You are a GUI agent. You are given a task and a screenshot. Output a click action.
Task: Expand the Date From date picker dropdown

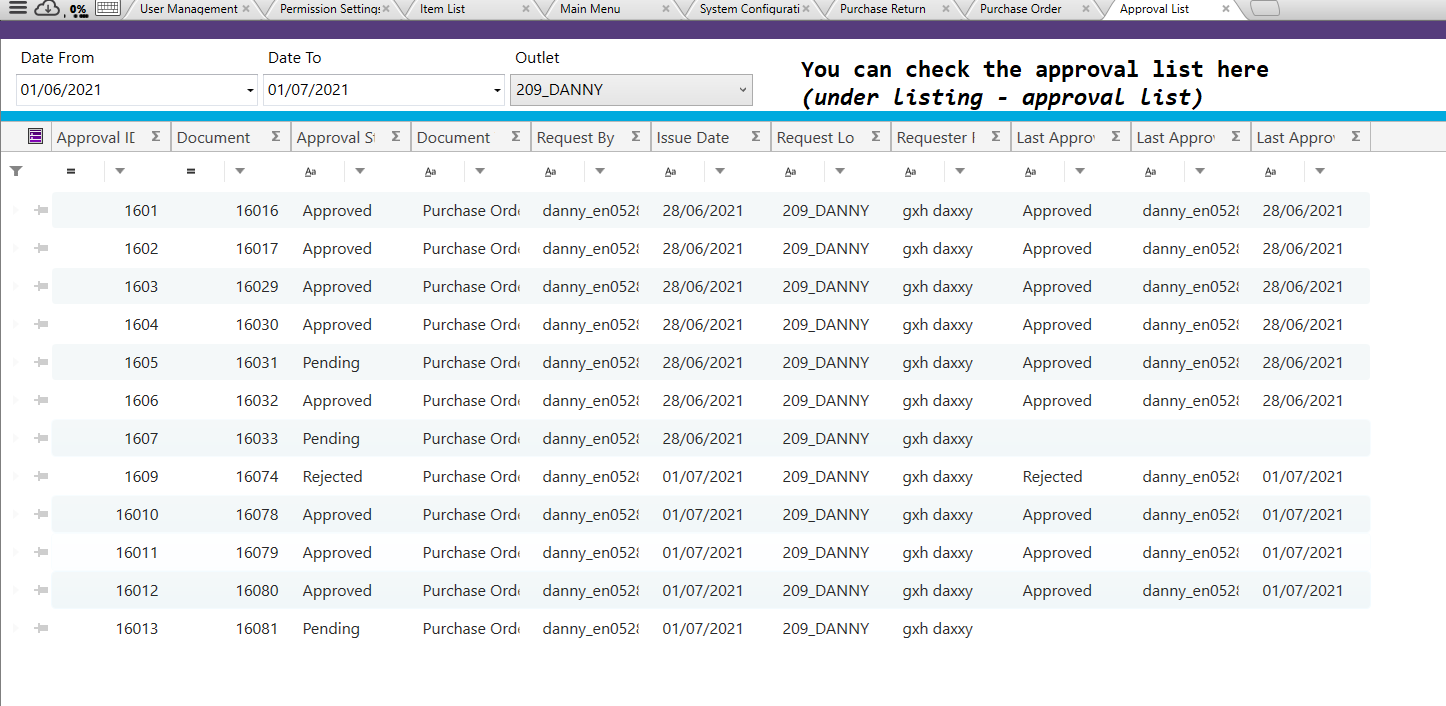pyautogui.click(x=249, y=91)
